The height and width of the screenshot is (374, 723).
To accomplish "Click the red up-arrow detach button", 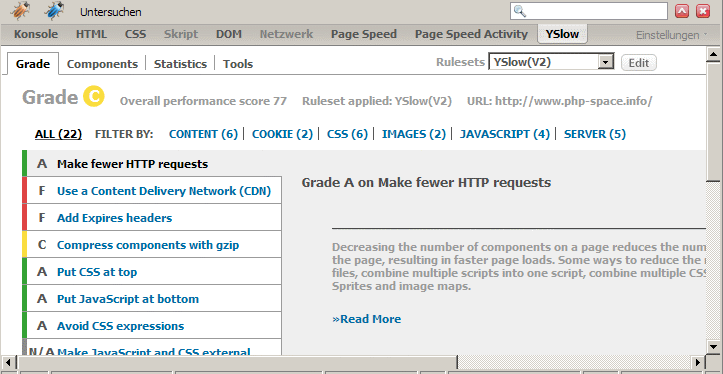I will [x=682, y=11].
